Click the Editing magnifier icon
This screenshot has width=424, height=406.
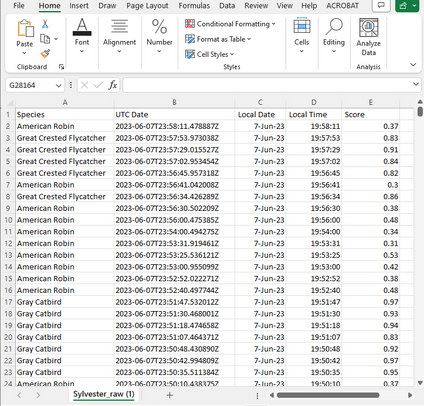334,27
